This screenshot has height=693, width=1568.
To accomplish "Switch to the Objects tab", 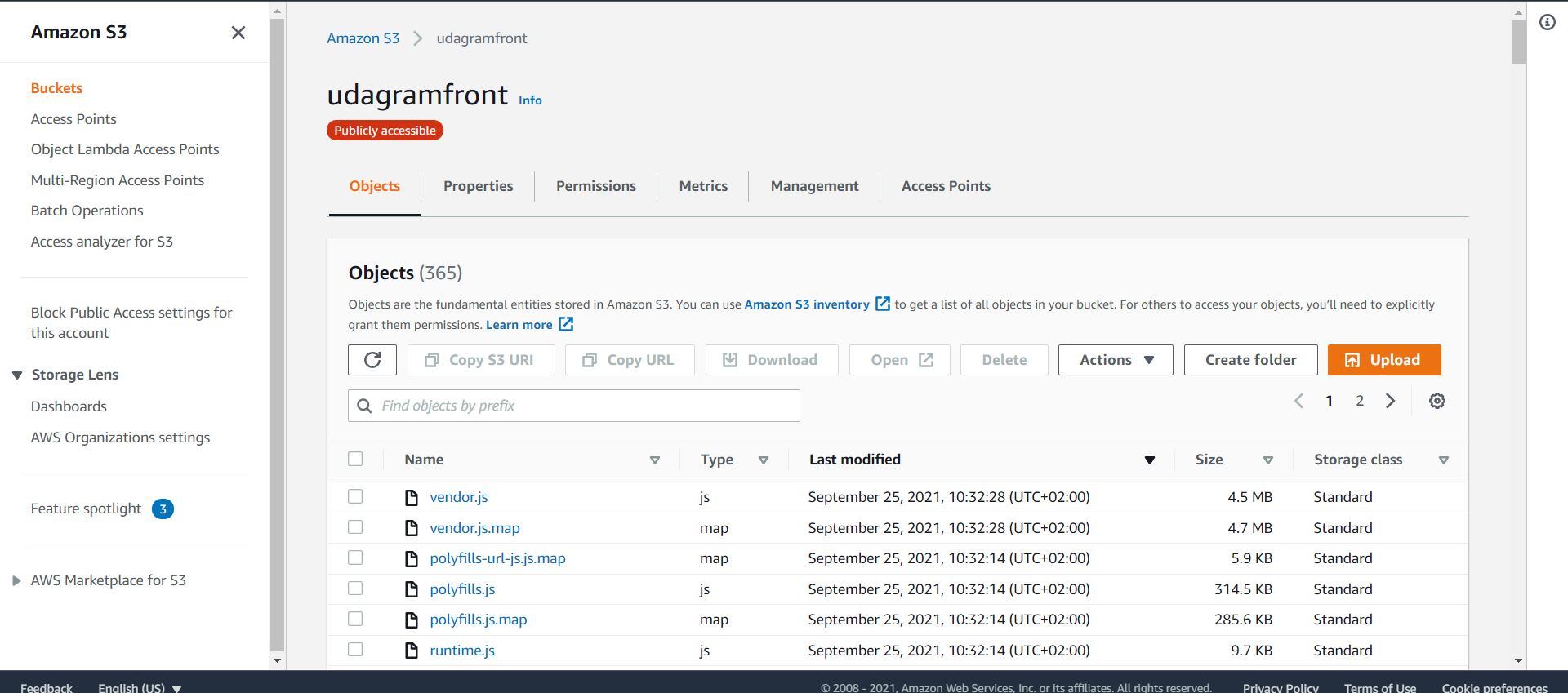I will click(x=375, y=186).
